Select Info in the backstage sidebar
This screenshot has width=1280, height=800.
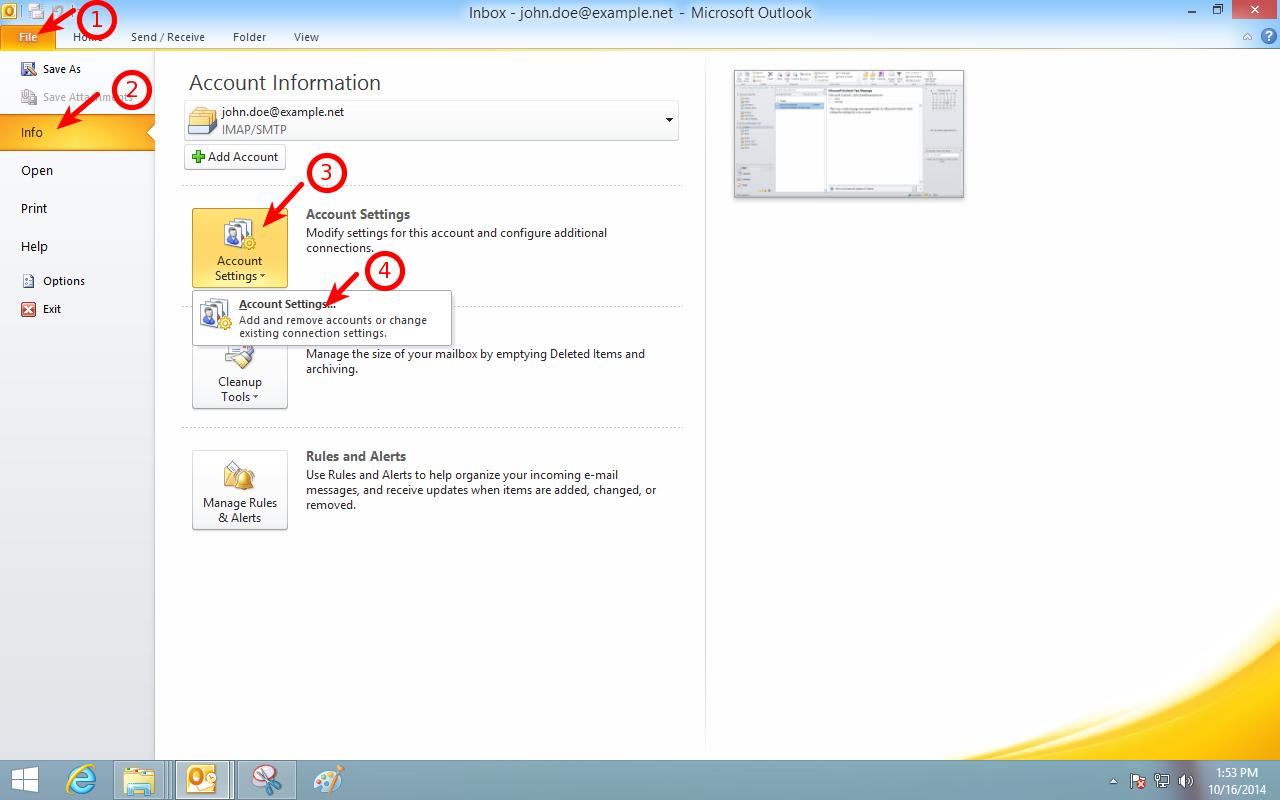(x=77, y=132)
